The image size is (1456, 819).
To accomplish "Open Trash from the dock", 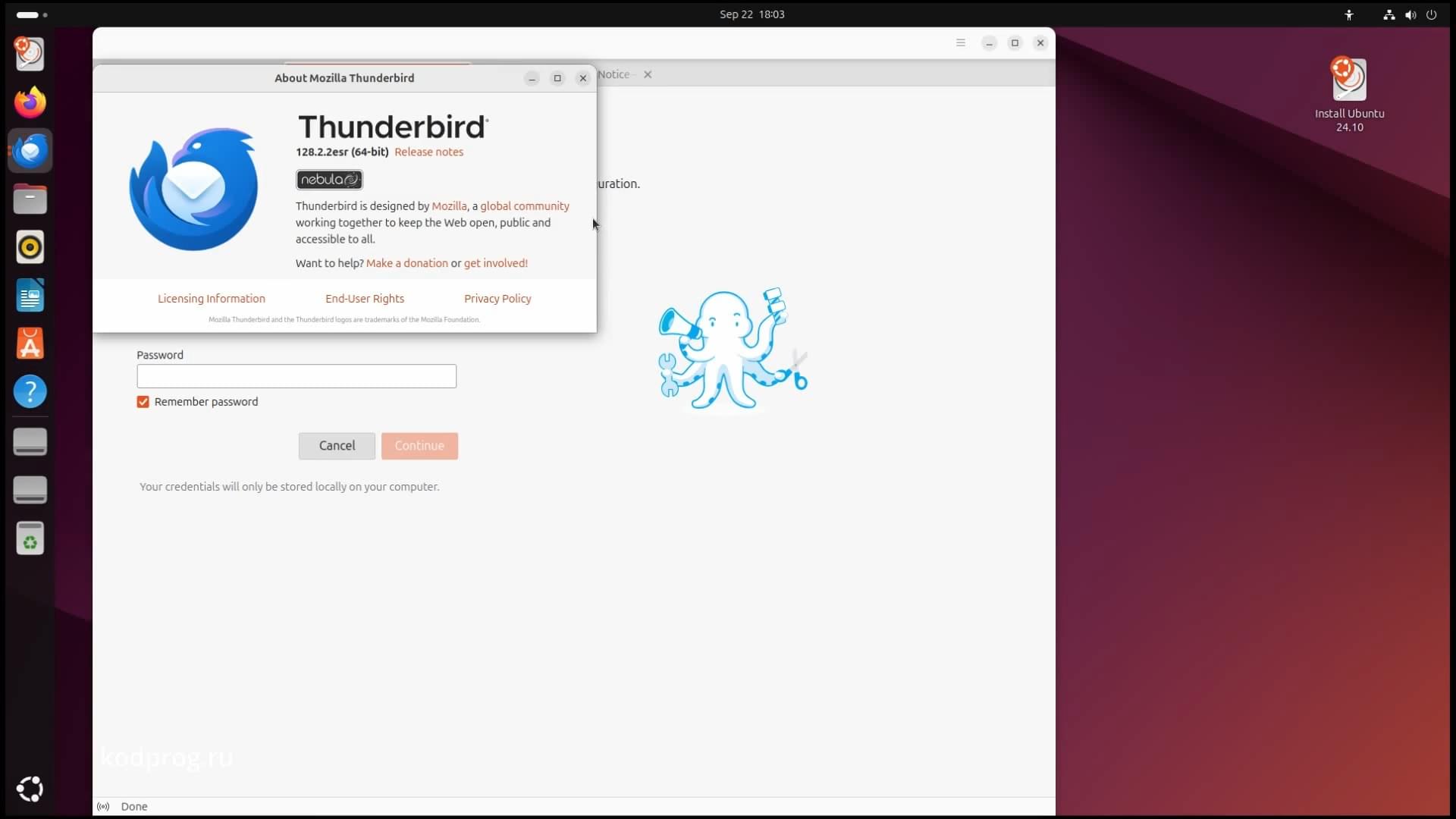I will click(30, 538).
